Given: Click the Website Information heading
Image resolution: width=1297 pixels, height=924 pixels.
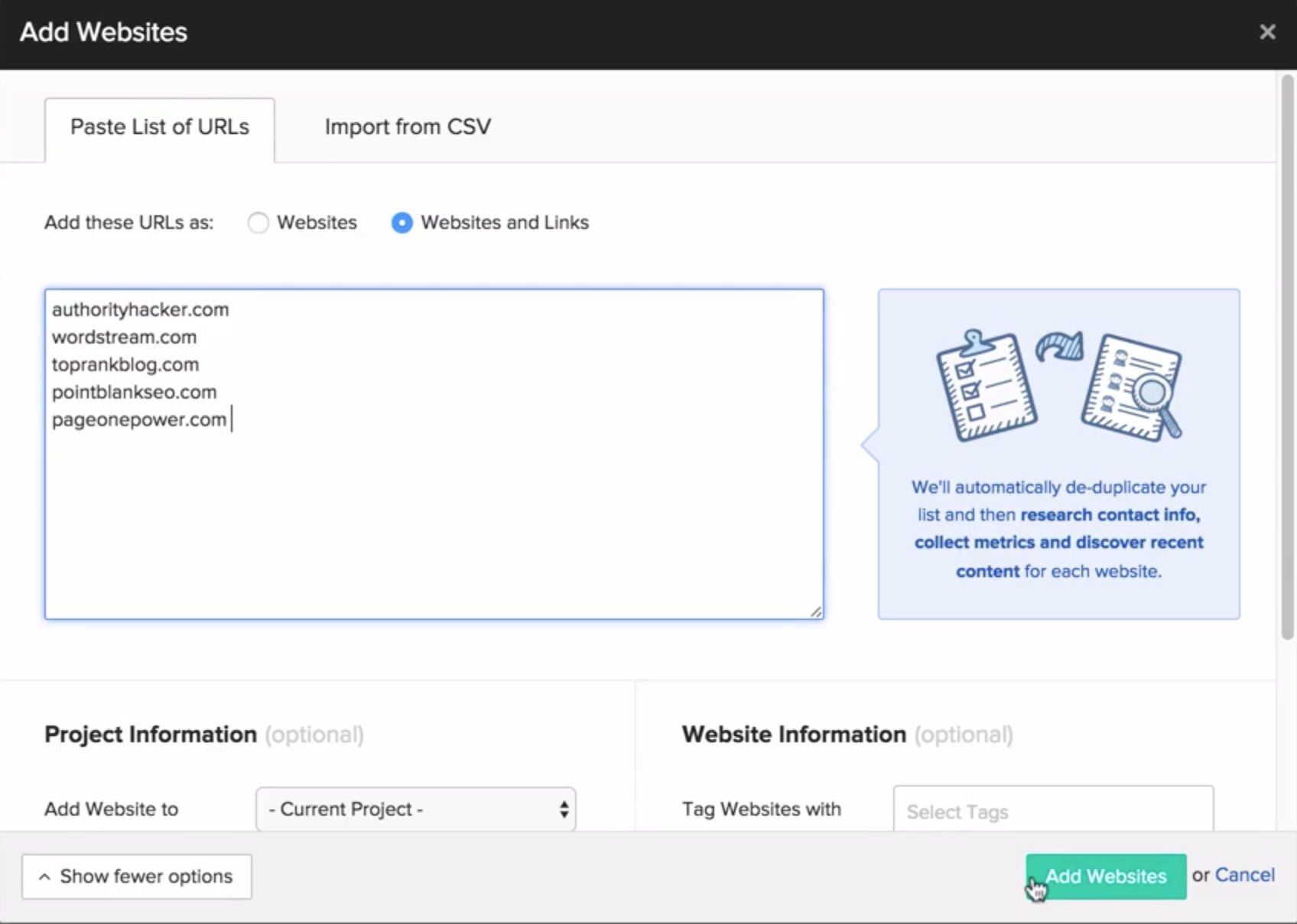Looking at the screenshot, I should [794, 734].
